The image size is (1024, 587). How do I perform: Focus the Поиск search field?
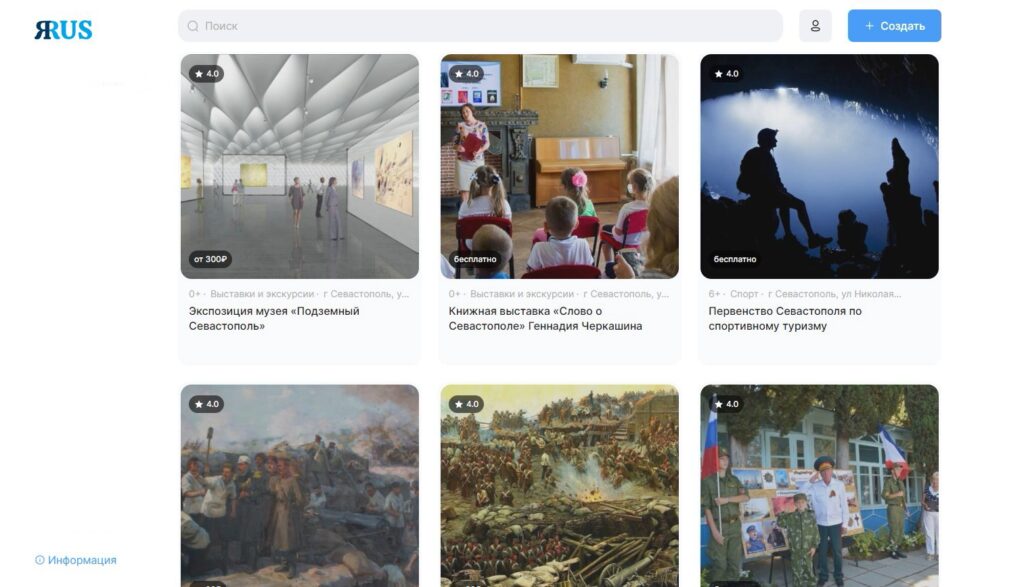[481, 26]
